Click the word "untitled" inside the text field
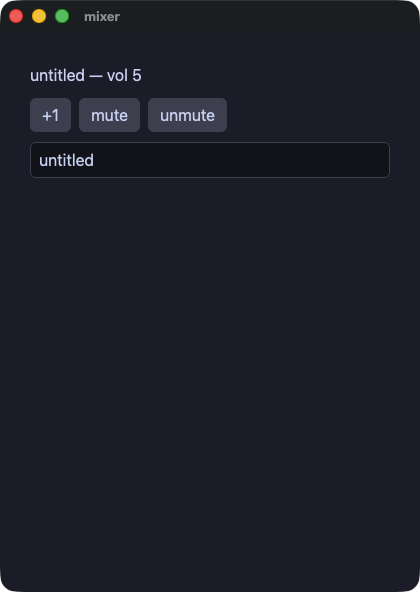Image resolution: width=420 pixels, height=592 pixels. pos(66,160)
